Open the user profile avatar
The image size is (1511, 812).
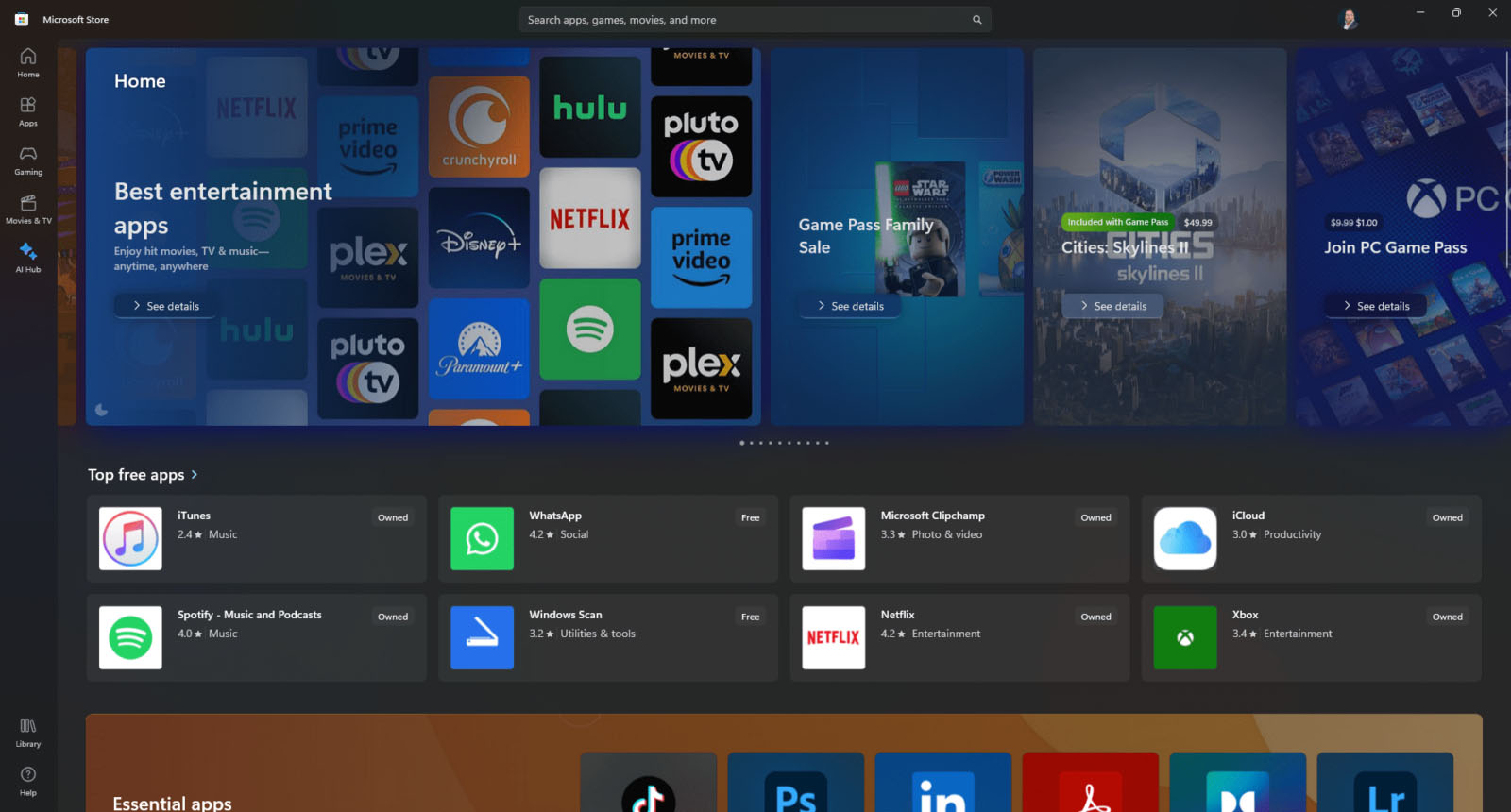click(1349, 20)
